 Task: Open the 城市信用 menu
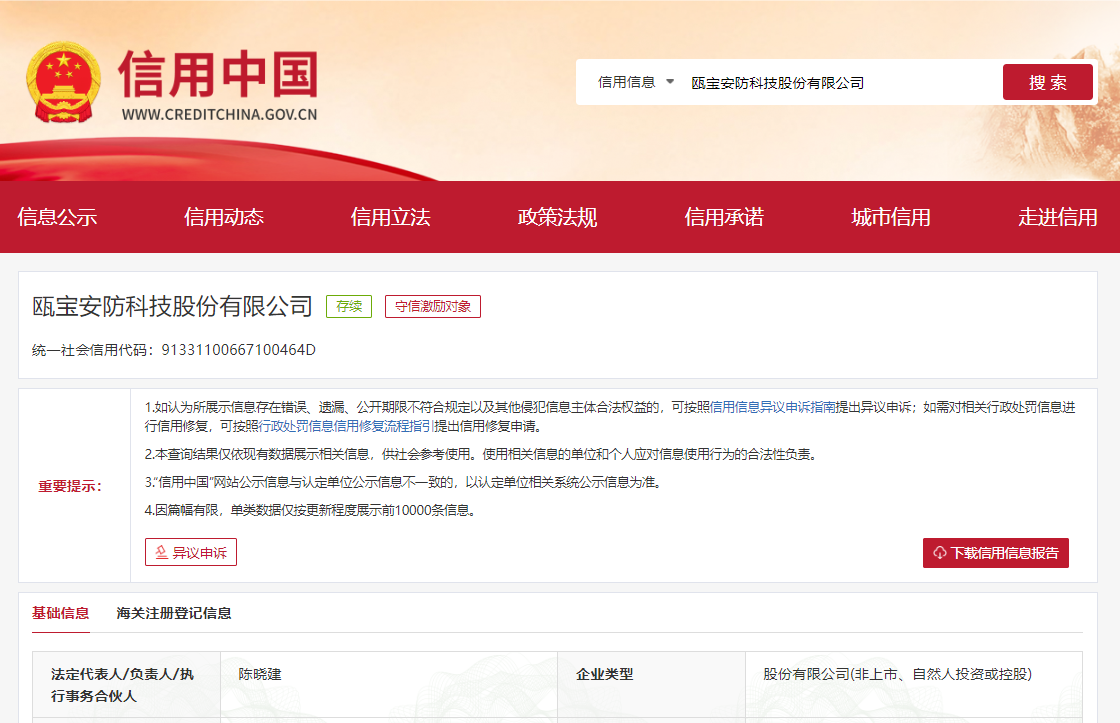click(x=891, y=217)
